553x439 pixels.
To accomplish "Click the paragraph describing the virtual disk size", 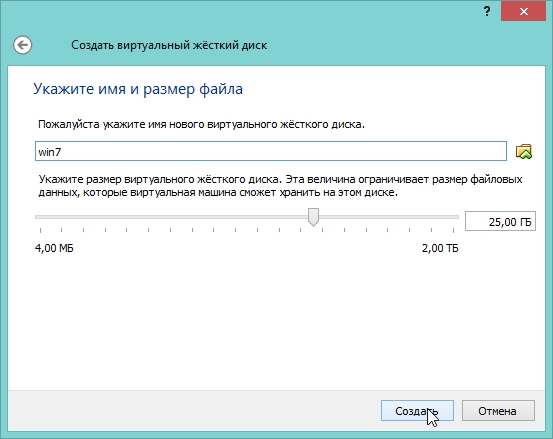I will pos(280,186).
